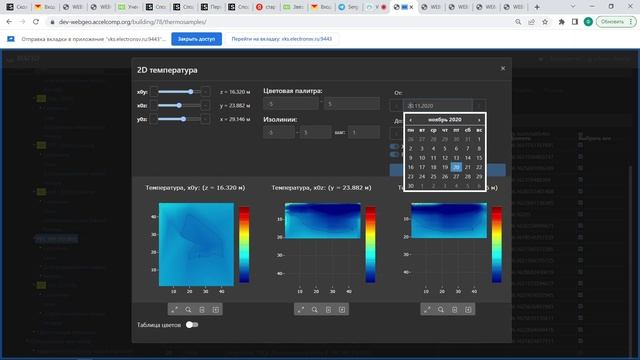Open a new browser tab
640x360 pixels.
pos(537,7)
